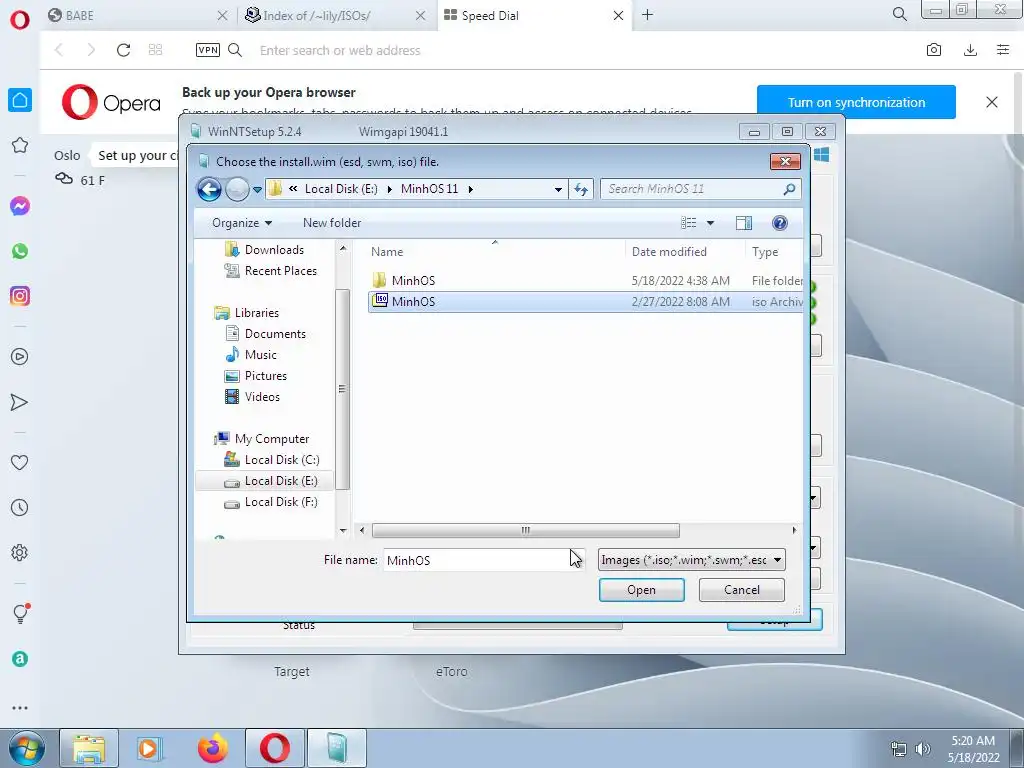Close the BABE tab
Viewport: 1024px width, 768px height.
point(222,15)
